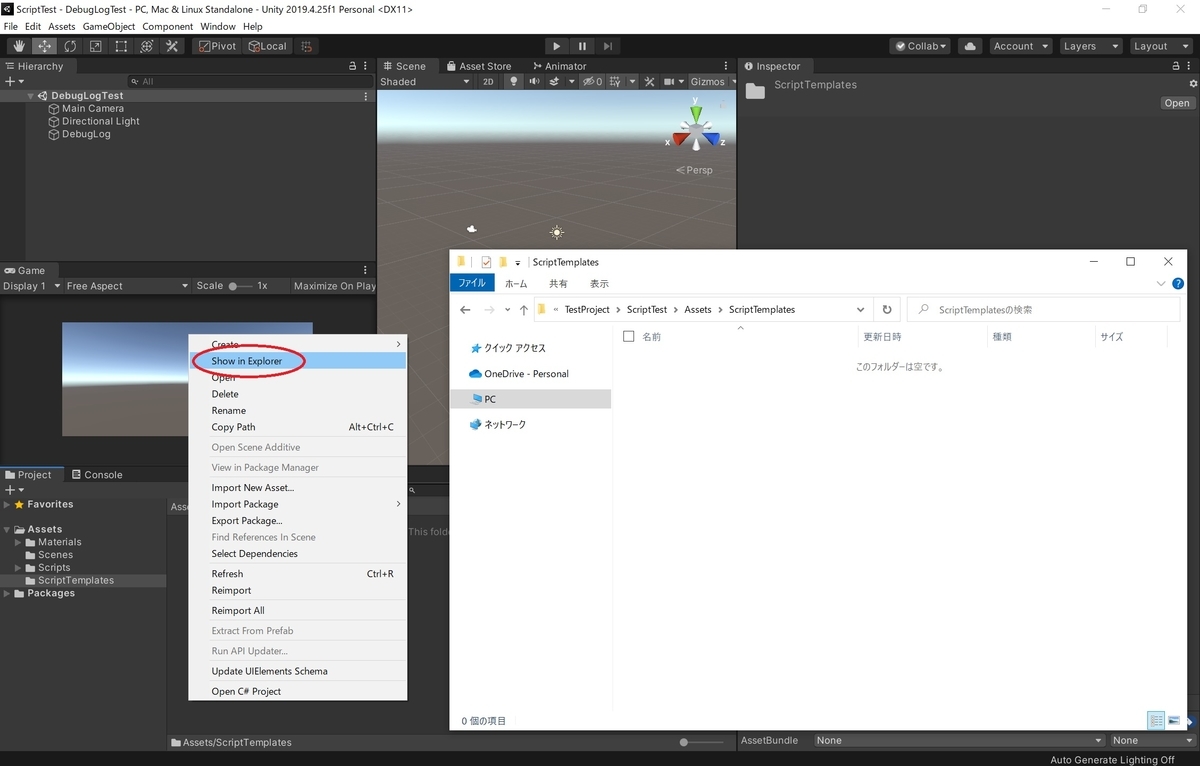
Task: Open the Layers dropdown
Action: pyautogui.click(x=1086, y=46)
